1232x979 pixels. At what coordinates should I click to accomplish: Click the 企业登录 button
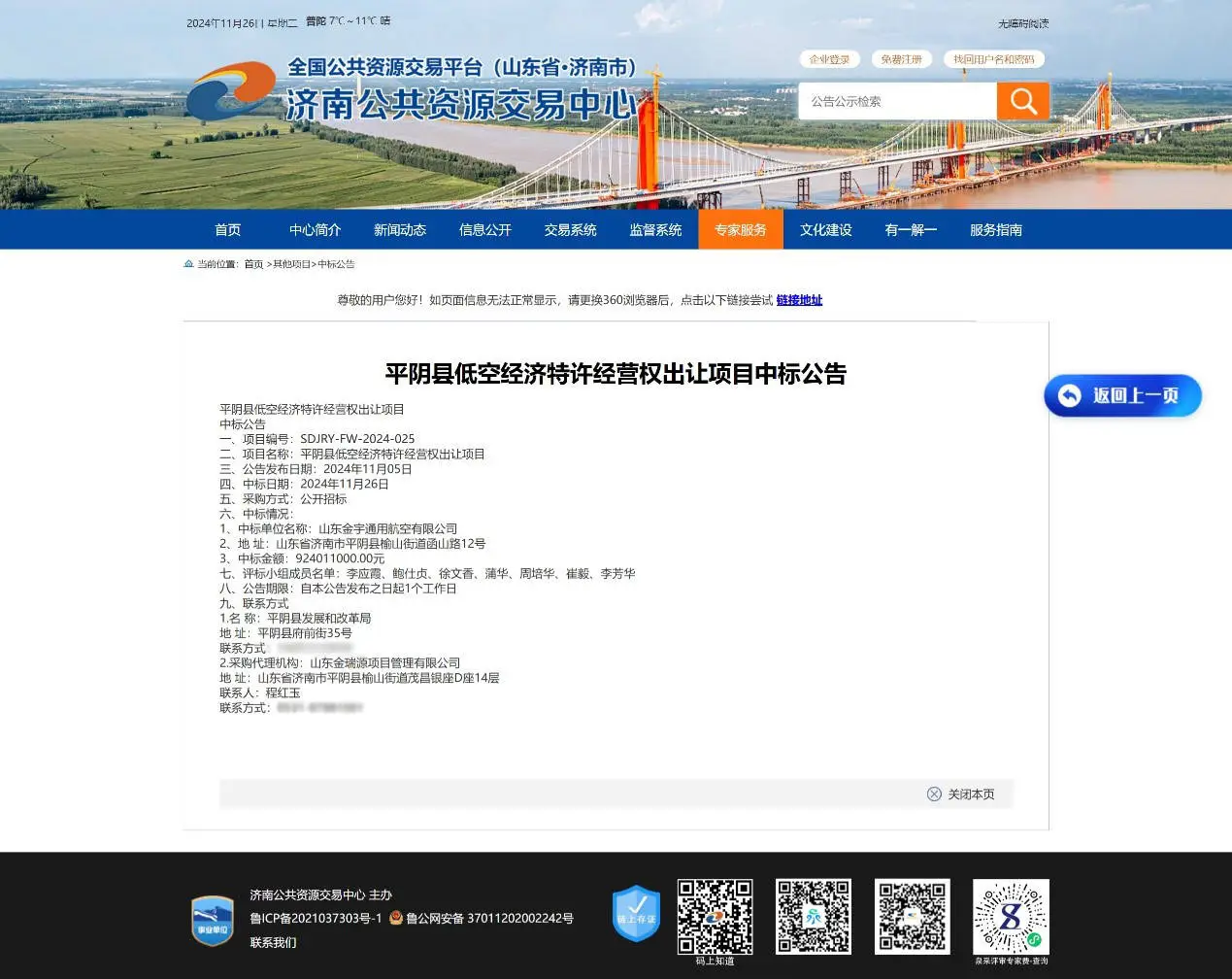coord(829,59)
